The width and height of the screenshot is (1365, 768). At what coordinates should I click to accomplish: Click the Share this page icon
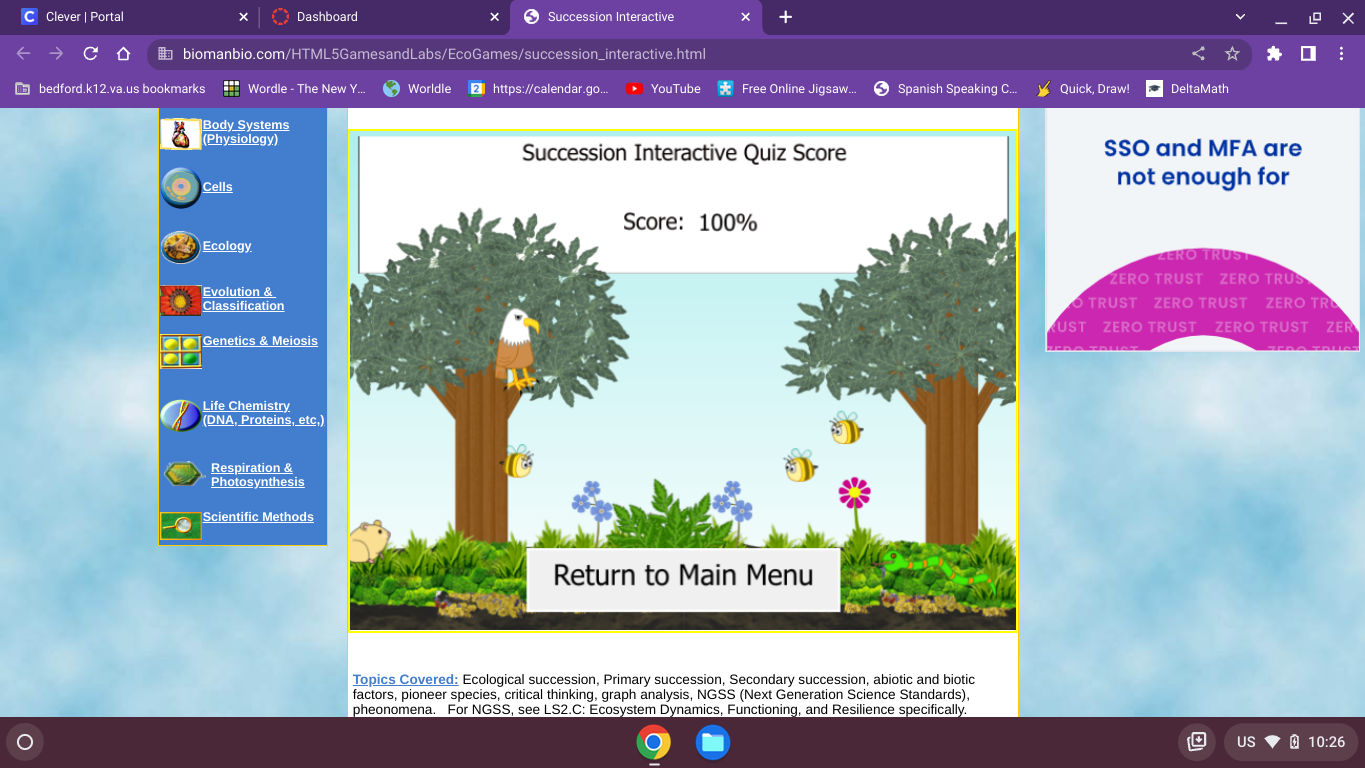(x=1198, y=54)
